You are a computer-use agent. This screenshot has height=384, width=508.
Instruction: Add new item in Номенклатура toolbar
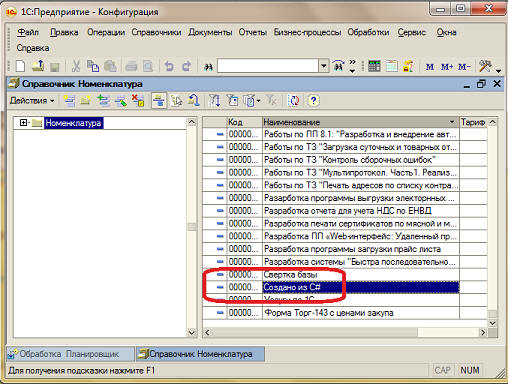pyautogui.click(x=69, y=100)
